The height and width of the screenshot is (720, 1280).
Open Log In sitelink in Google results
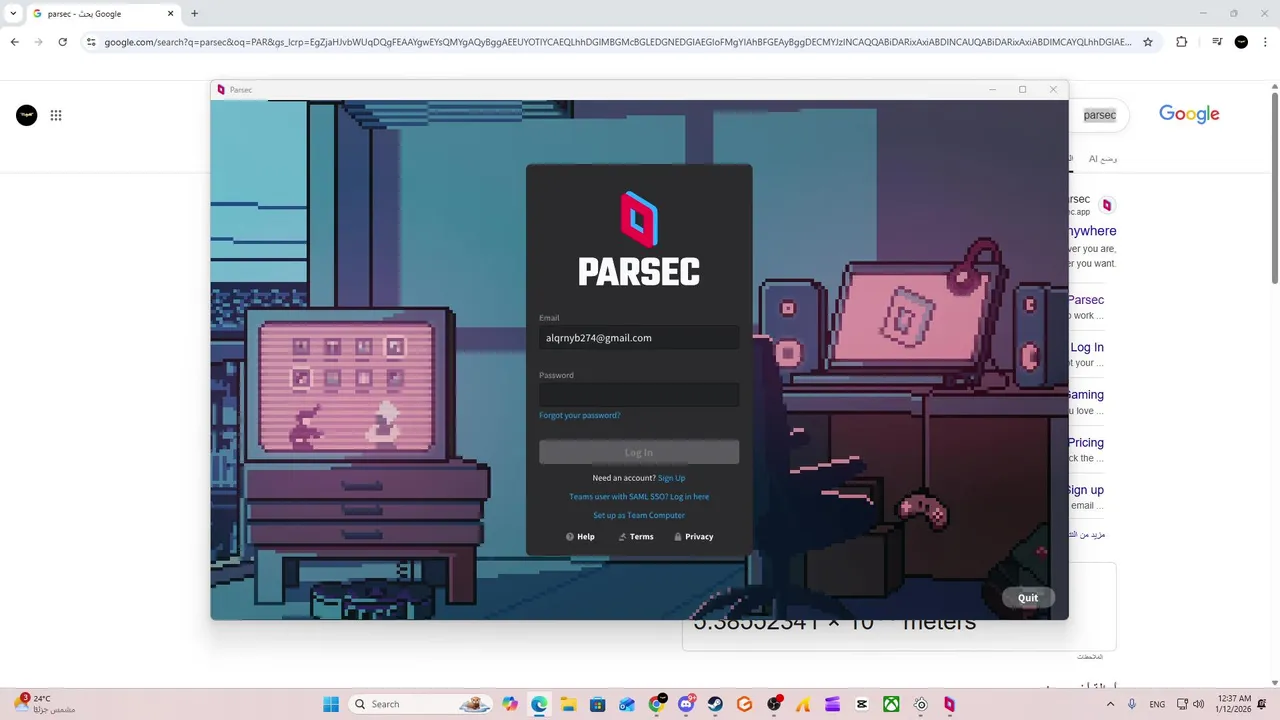tap(1087, 347)
